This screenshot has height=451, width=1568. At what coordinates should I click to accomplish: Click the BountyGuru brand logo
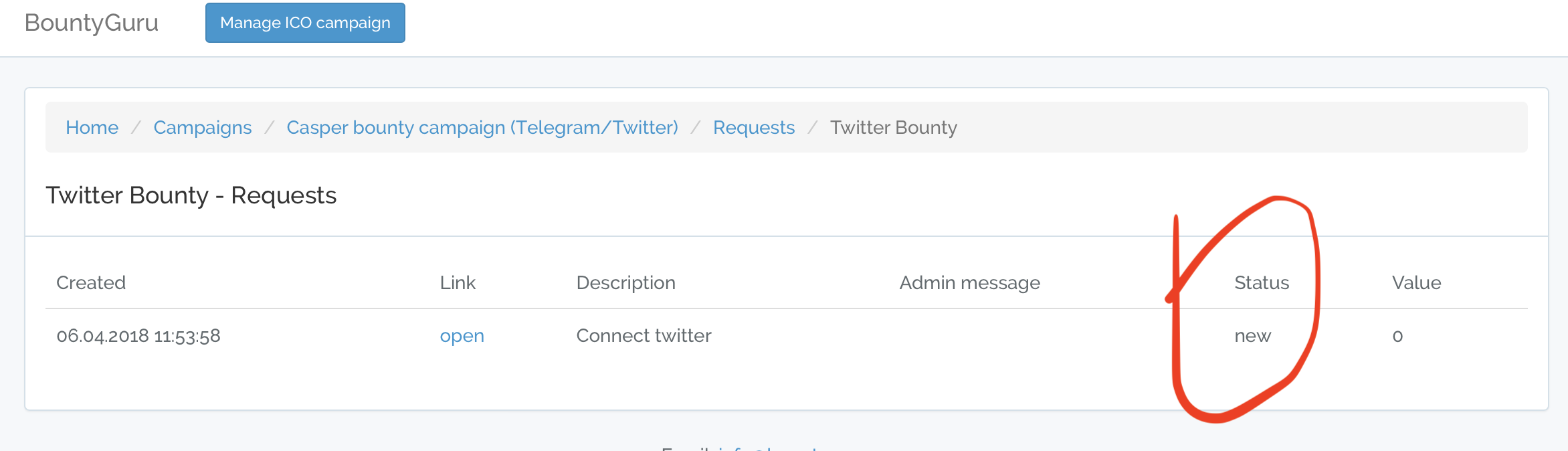(x=92, y=23)
